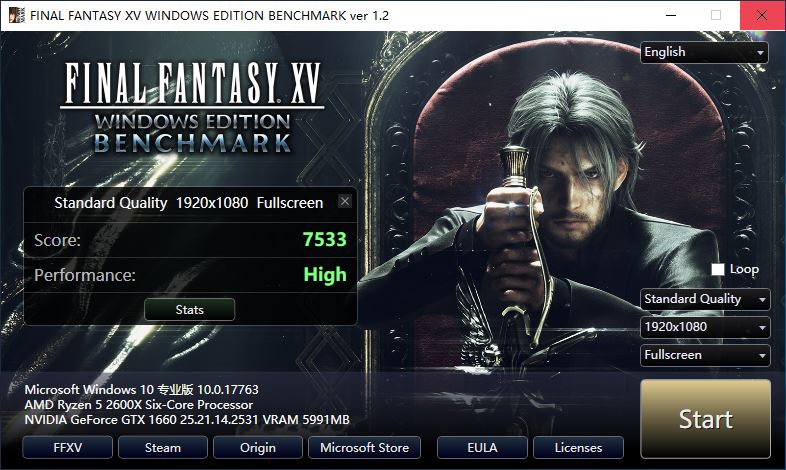Click the AMD Ryzen 5 2600X processor text
Viewport: 786px width, 470px height.
[139, 405]
